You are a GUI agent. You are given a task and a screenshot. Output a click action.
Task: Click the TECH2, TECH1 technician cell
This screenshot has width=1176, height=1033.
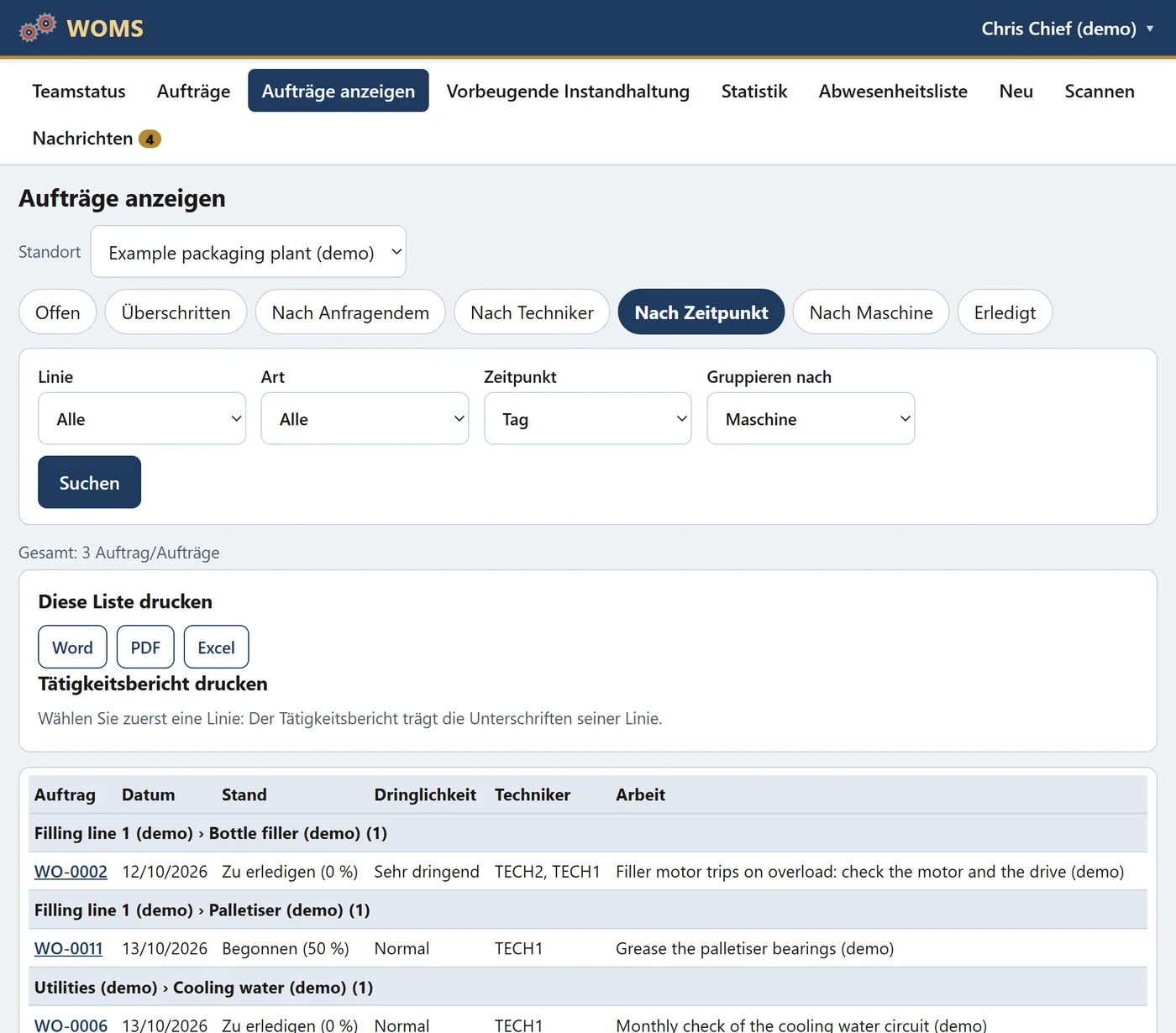548,872
